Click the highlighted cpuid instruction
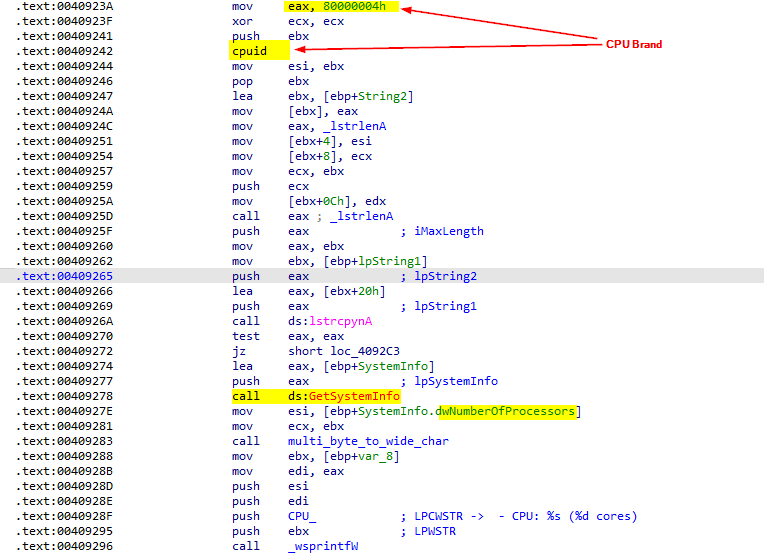 (250, 51)
